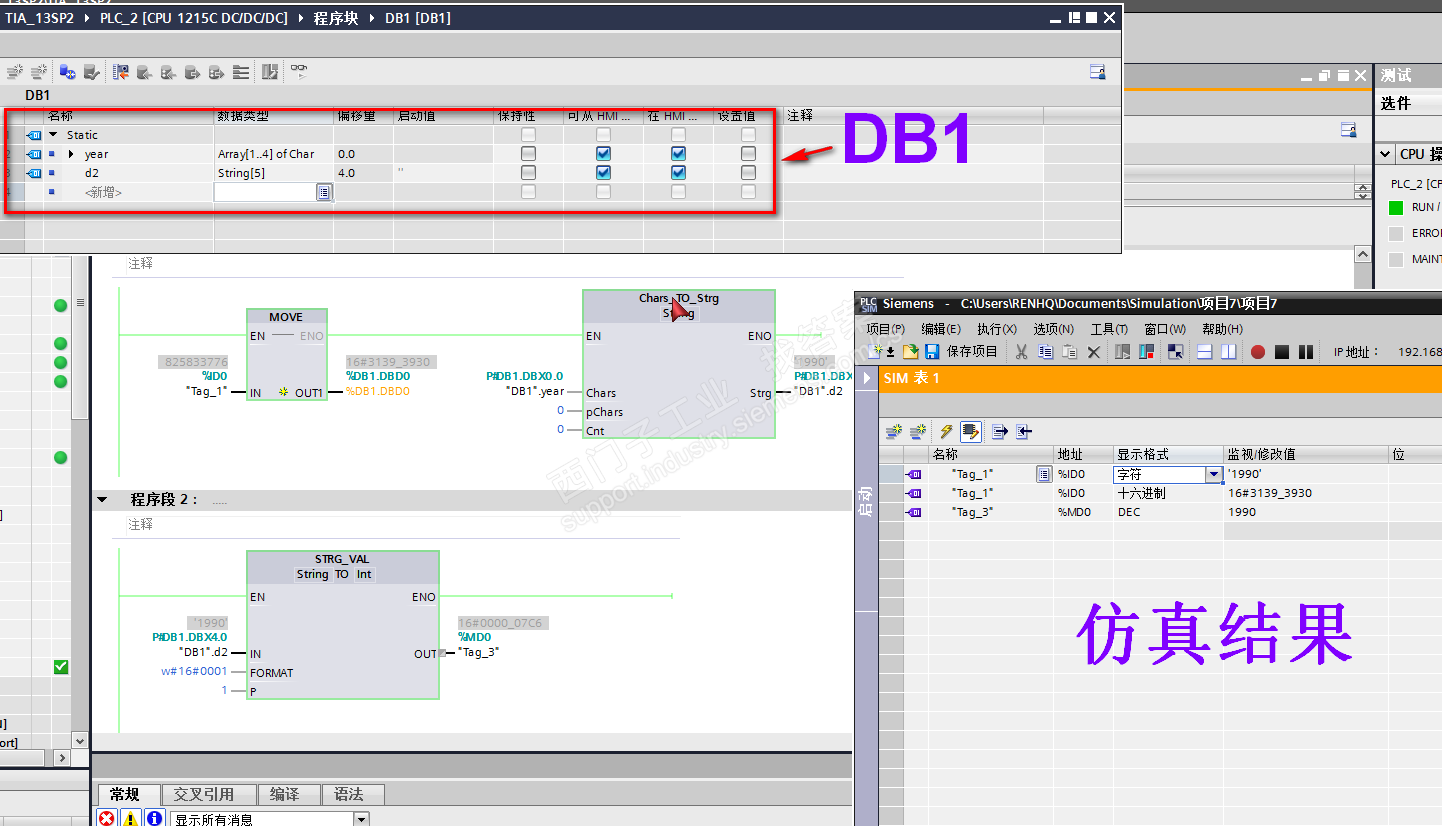Split window horizontally in PLCSIM toolbar
The image size is (1442, 826).
point(1205,352)
